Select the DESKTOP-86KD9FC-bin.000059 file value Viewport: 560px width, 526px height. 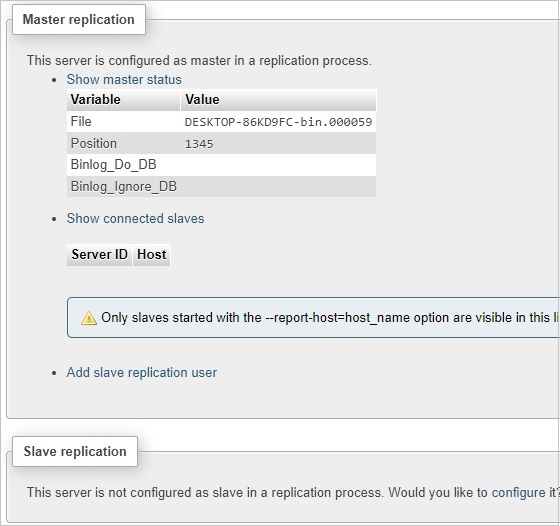tap(279, 122)
